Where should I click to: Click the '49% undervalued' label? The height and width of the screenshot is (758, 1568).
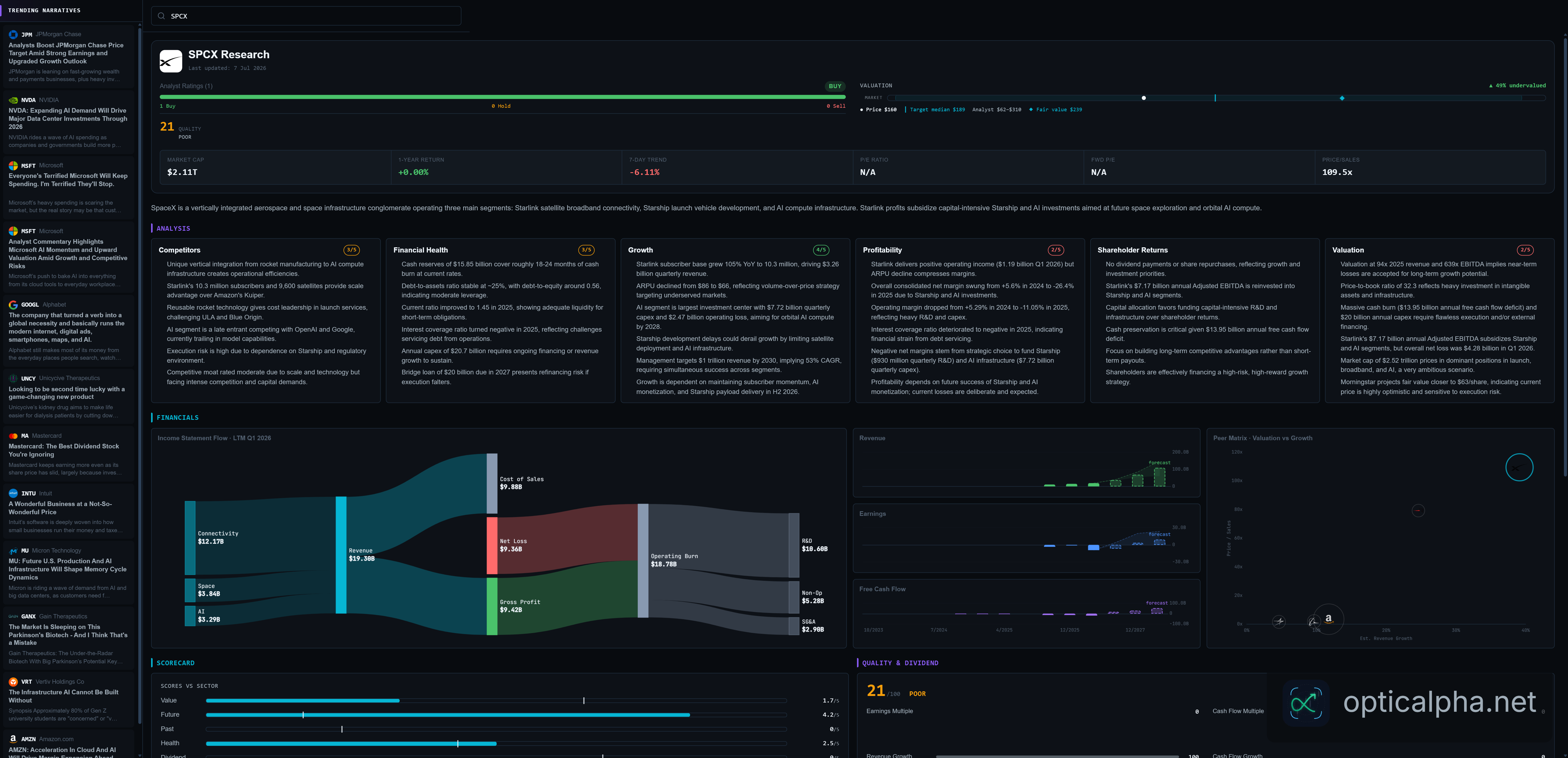click(1517, 86)
